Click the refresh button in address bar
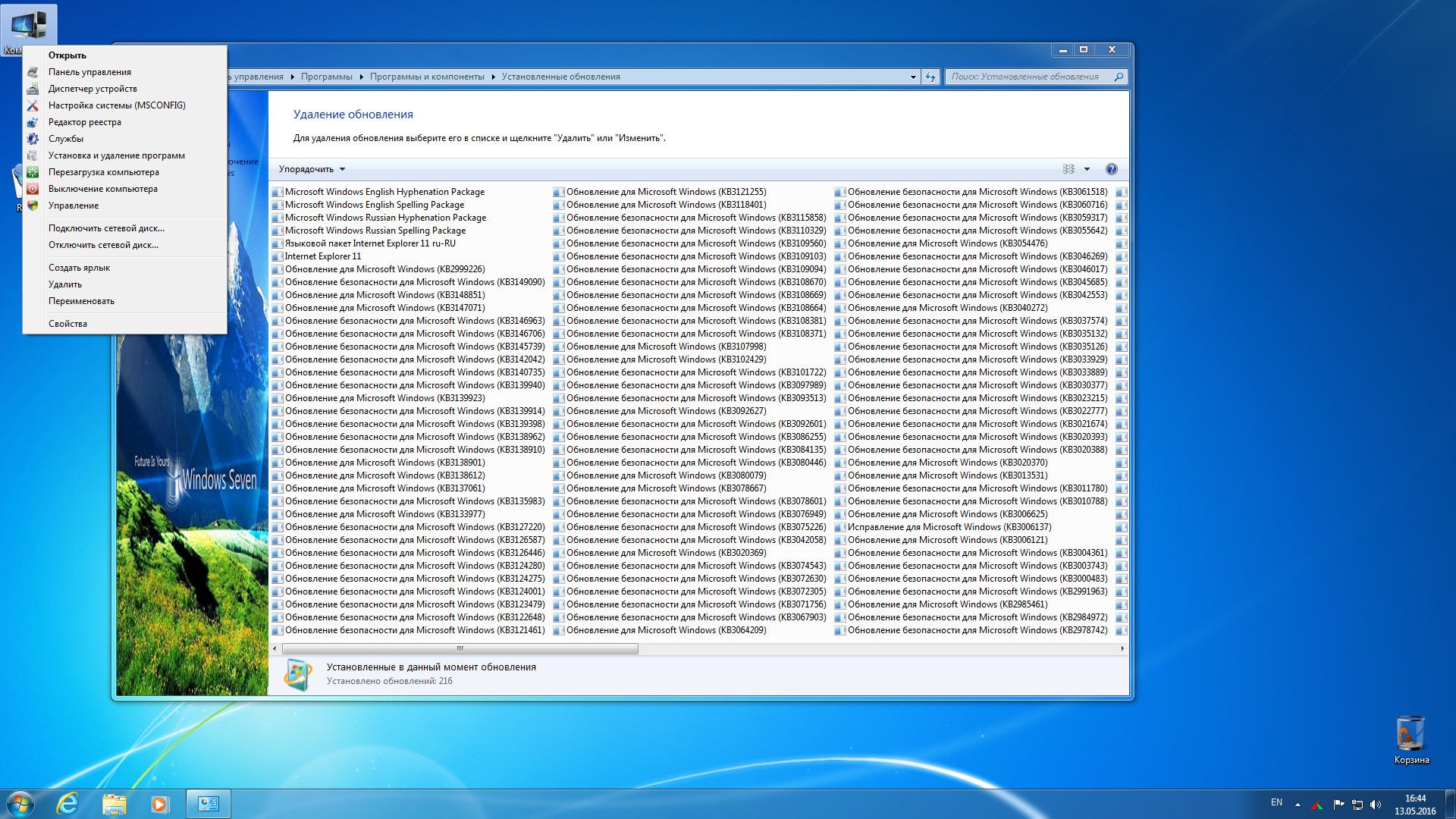This screenshot has width=1456, height=819. tap(930, 77)
